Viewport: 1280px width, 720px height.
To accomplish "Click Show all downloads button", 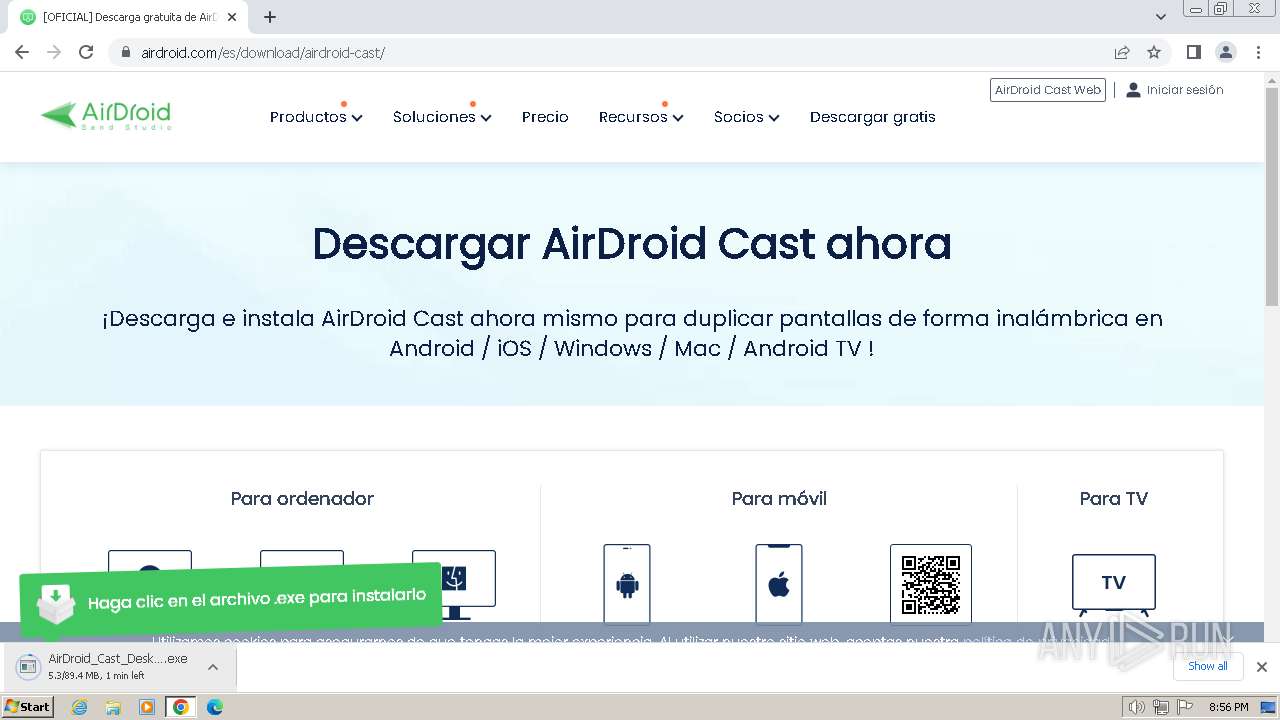I will tap(1208, 666).
